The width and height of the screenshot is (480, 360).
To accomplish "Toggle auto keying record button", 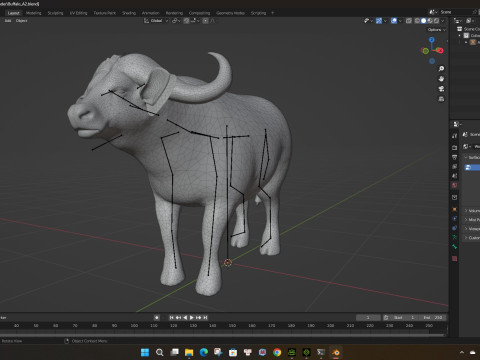I will [x=157, y=318].
